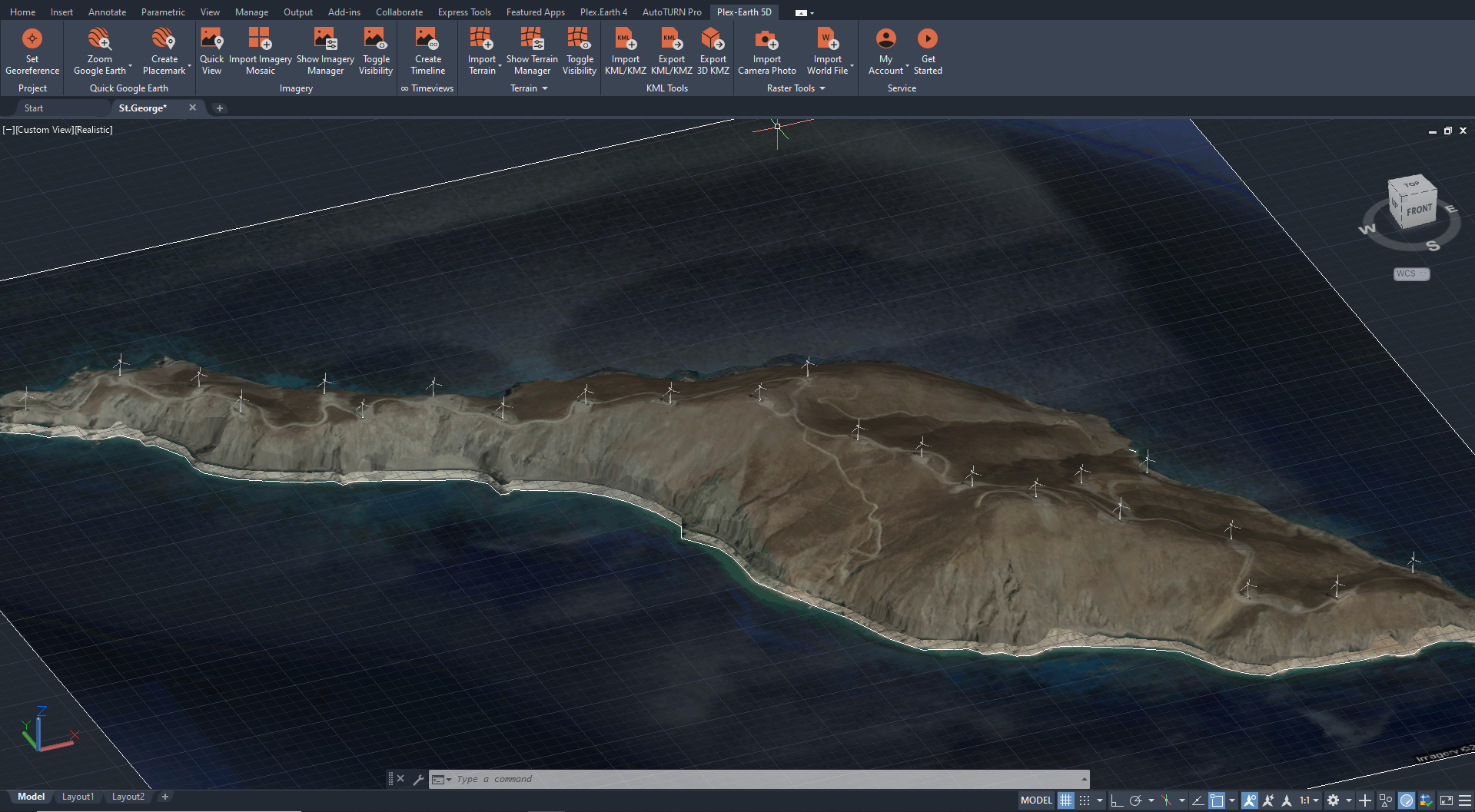Click the Get Started button
This screenshot has width=1475, height=812.
[928, 51]
